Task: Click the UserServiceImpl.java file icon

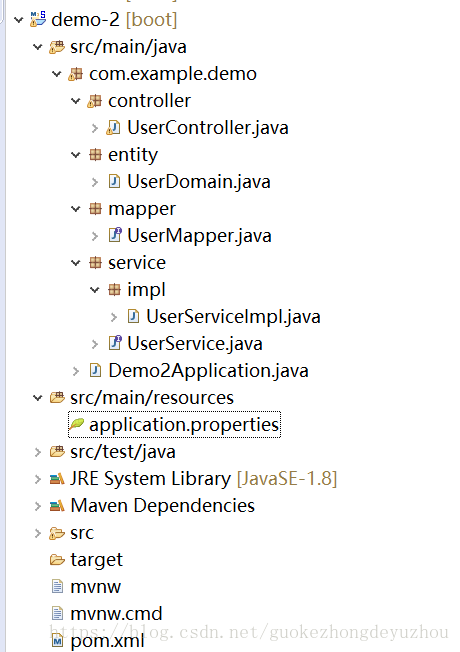Action: [133, 316]
